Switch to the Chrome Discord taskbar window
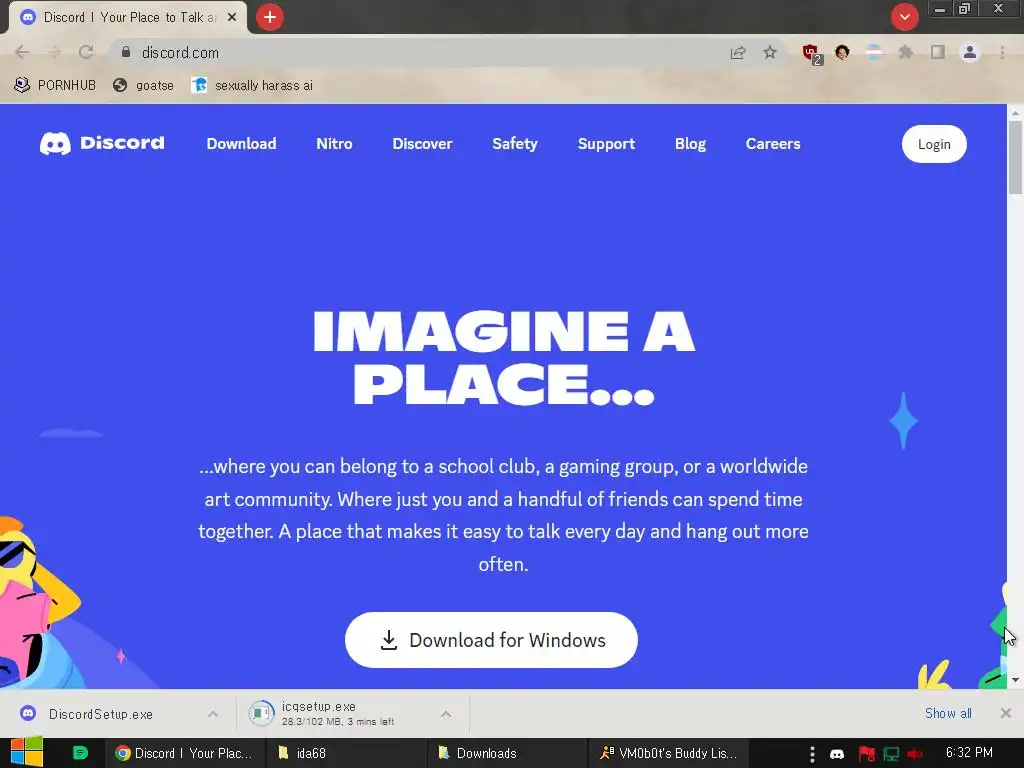Screen dimensions: 1024x768 click(185, 753)
